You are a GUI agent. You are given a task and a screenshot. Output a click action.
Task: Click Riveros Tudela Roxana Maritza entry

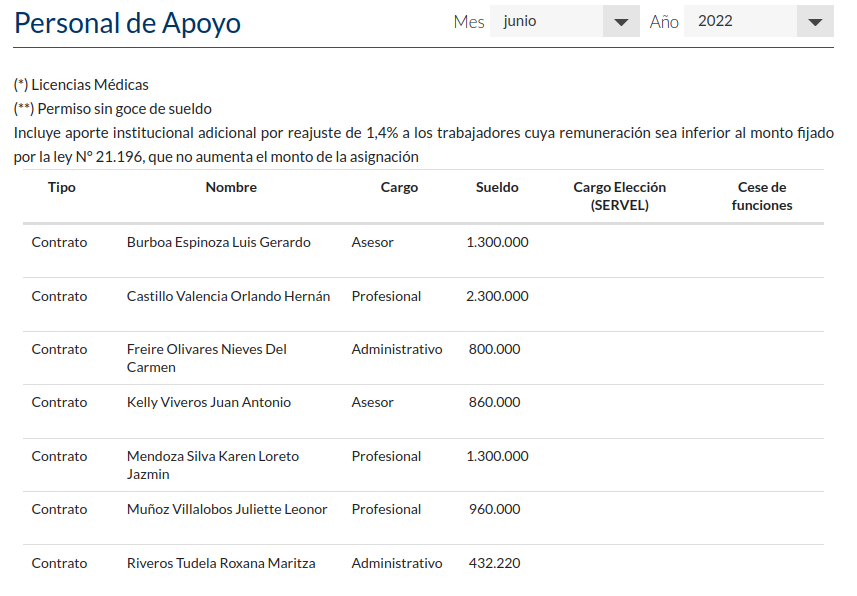(x=221, y=563)
